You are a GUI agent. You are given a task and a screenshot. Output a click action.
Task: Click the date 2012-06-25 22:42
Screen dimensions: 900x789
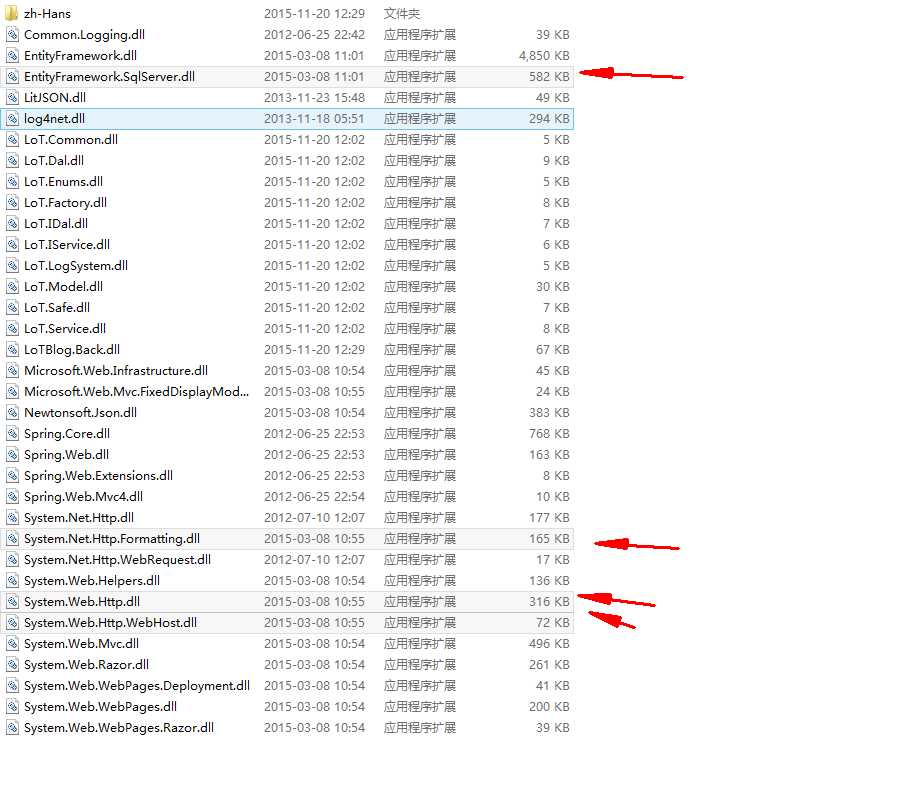[314, 34]
